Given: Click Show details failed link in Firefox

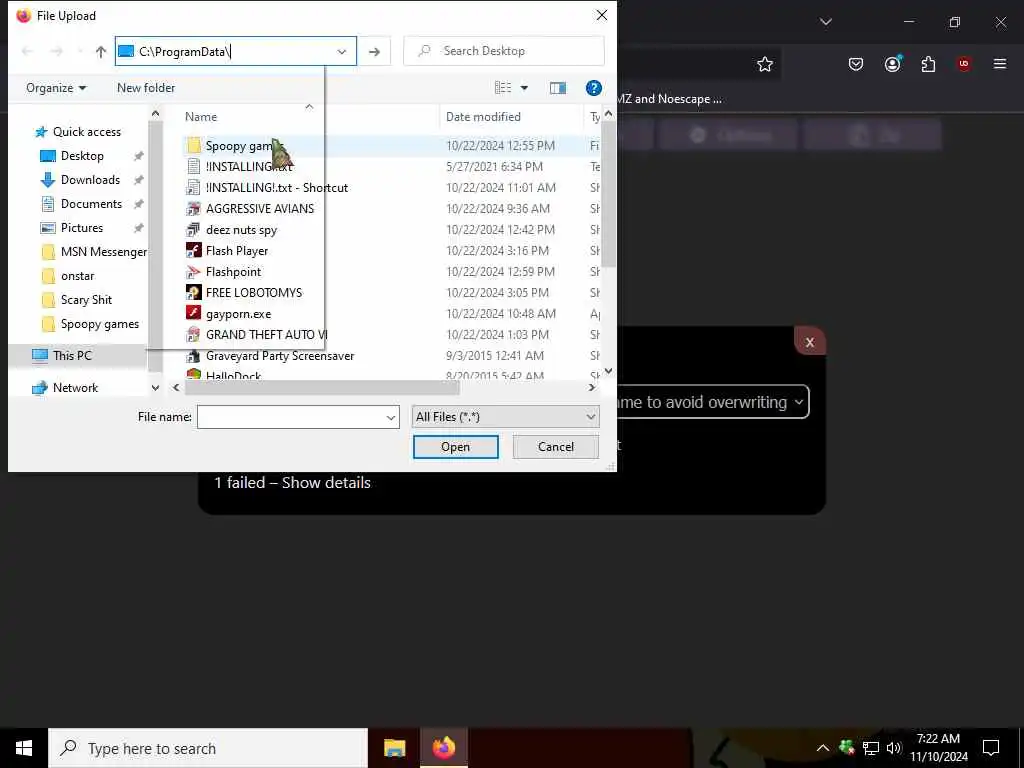Looking at the screenshot, I should pyautogui.click(x=326, y=483).
